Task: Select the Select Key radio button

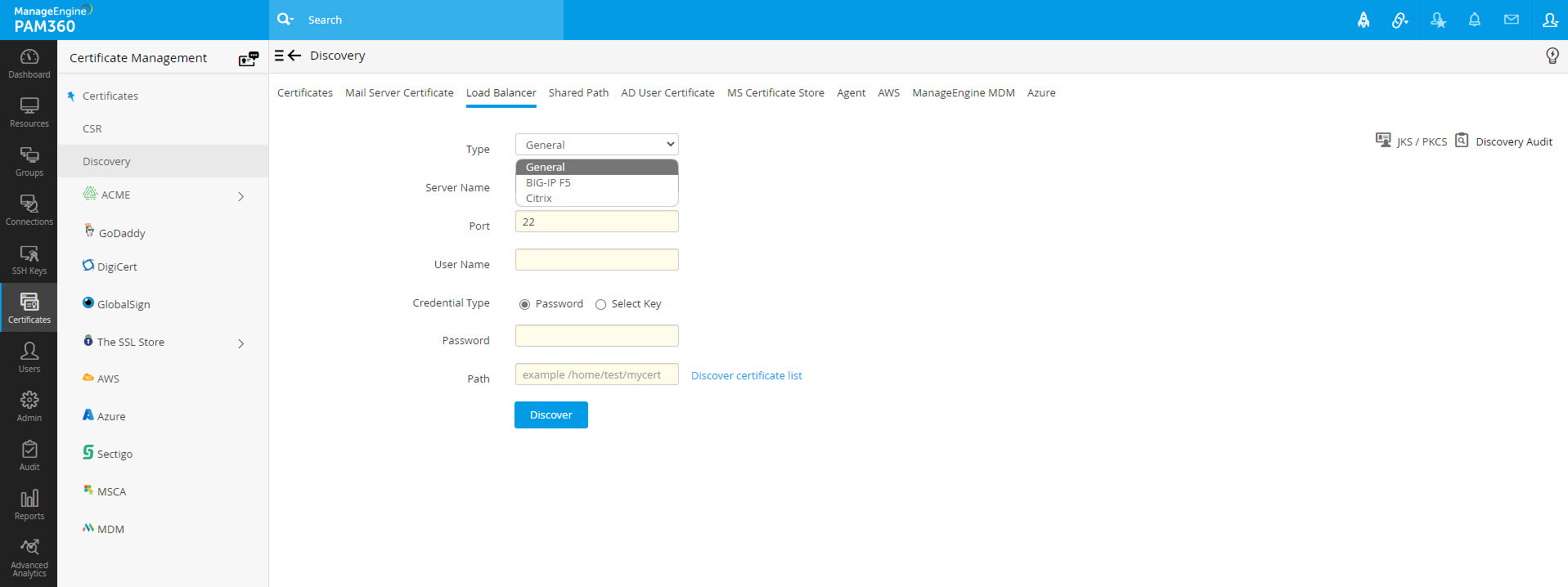Action: pos(600,304)
